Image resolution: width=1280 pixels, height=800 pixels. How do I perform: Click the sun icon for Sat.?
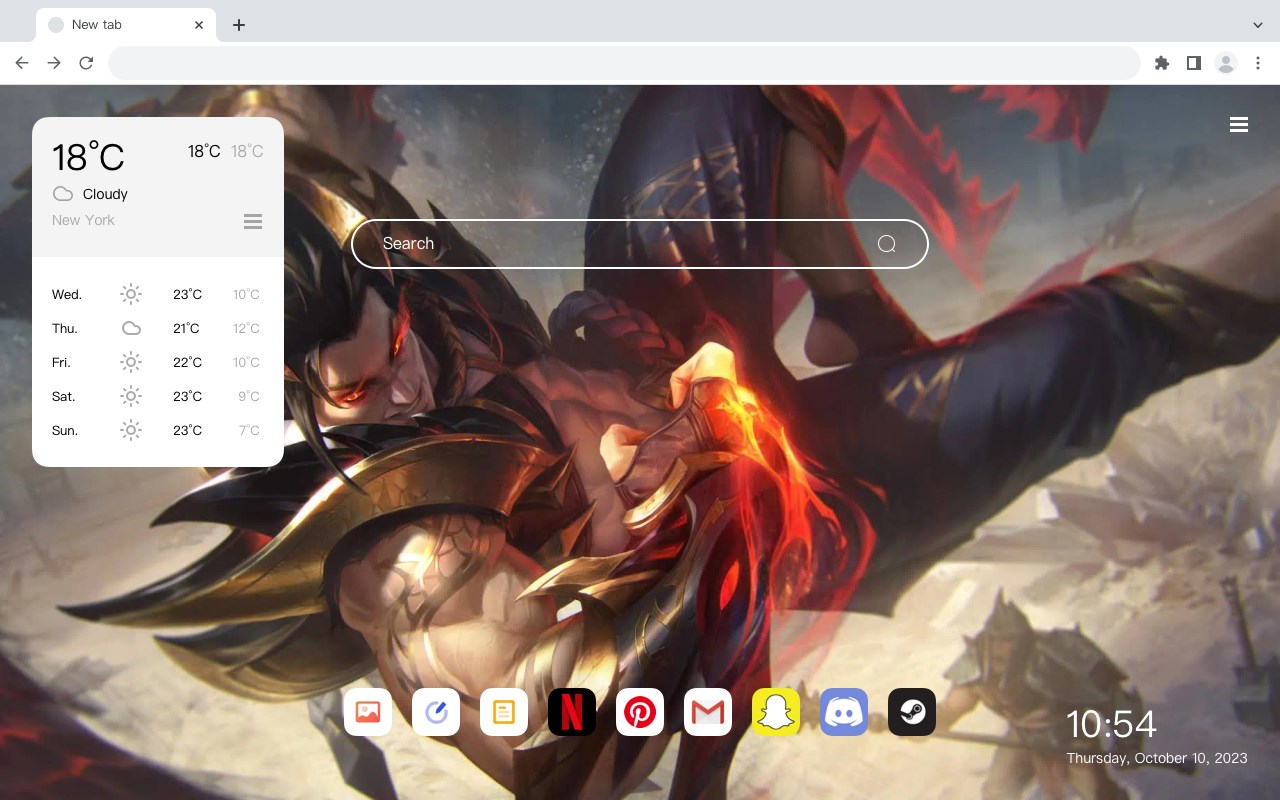131,396
